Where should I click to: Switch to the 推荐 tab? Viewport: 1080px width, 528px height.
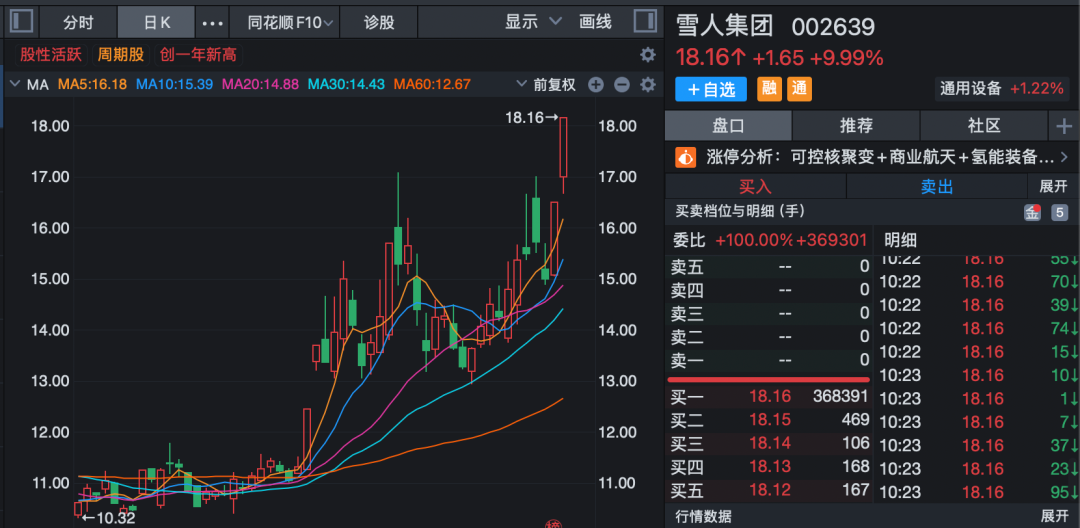tap(856, 126)
